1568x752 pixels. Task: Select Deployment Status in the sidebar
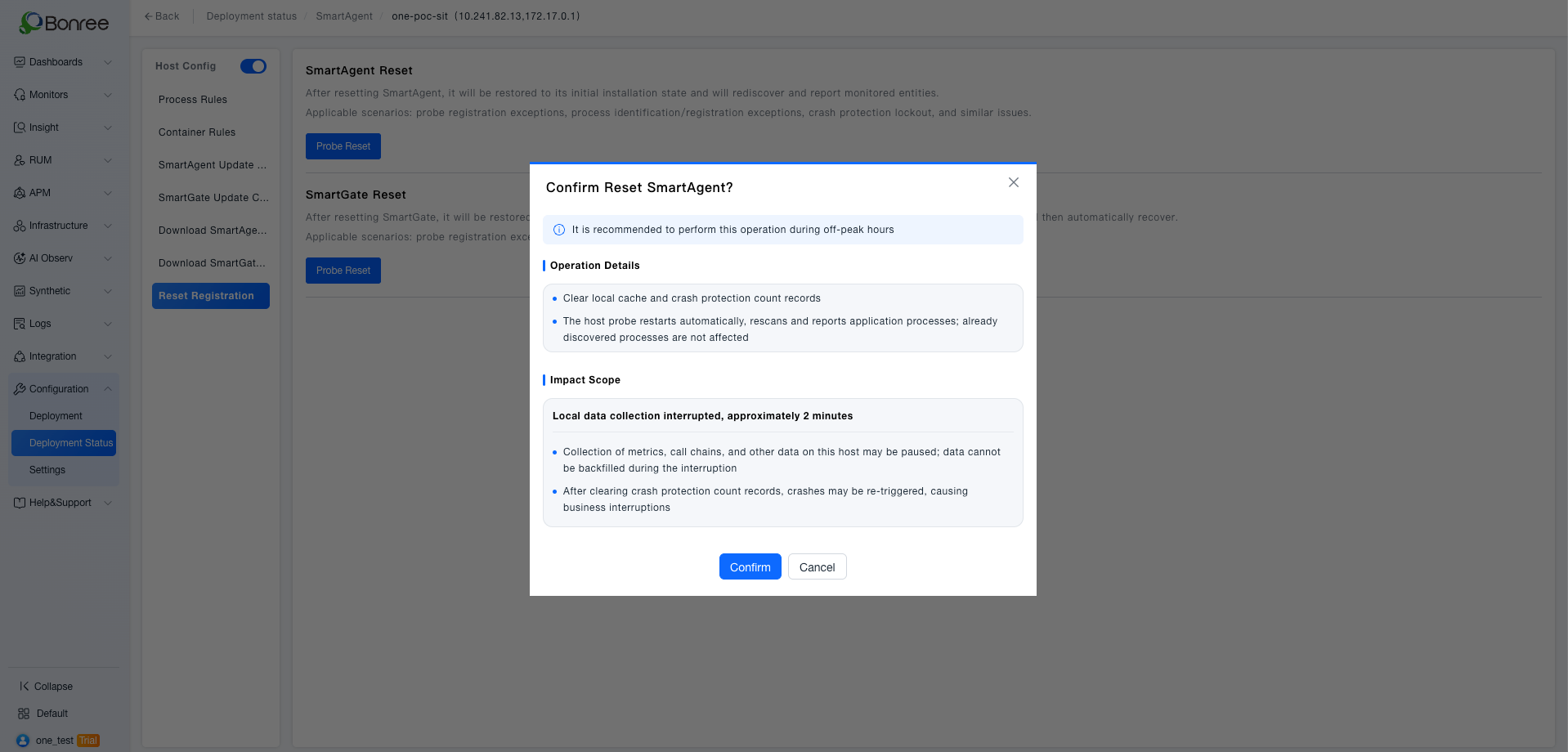coord(64,443)
